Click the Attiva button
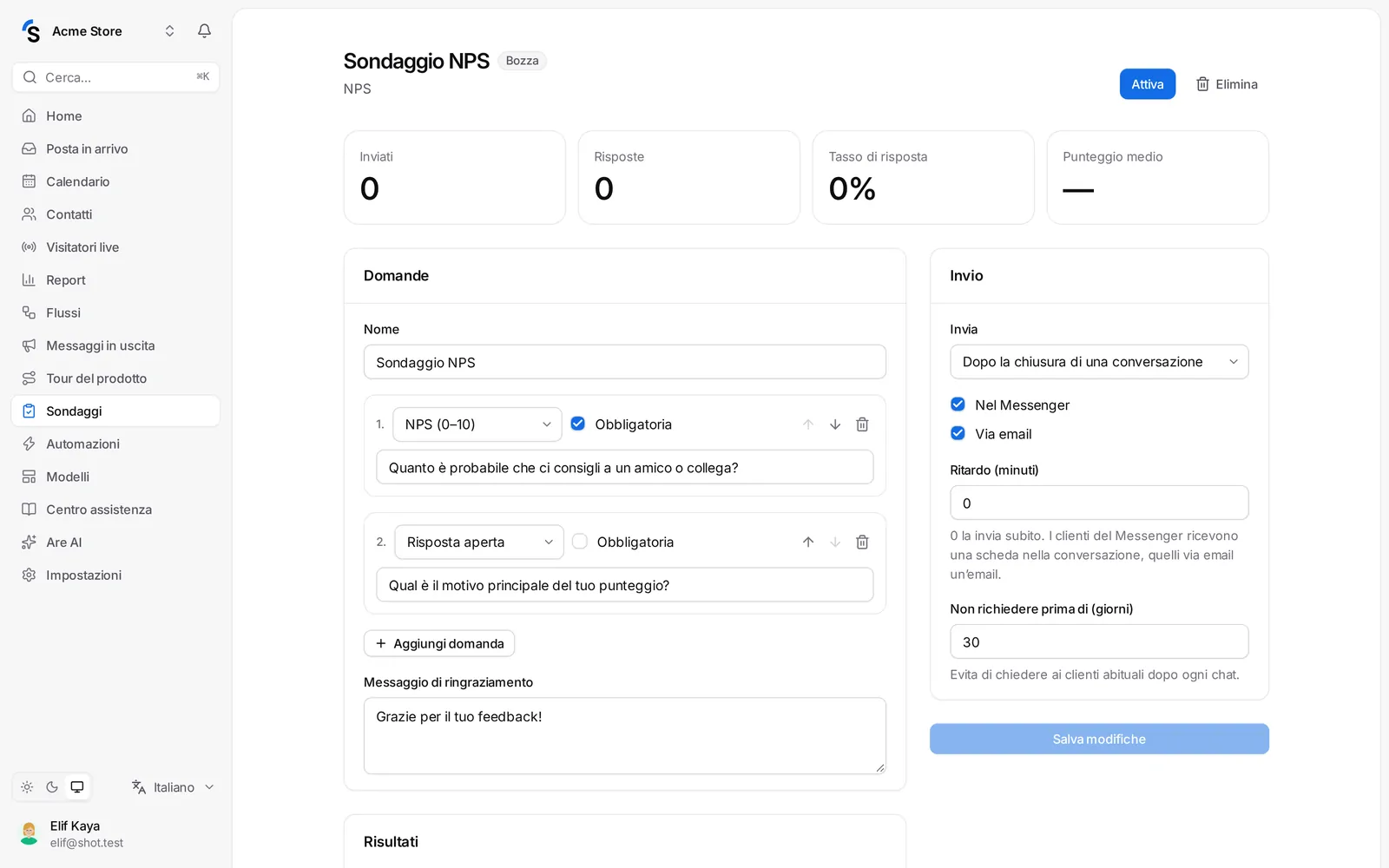The width and height of the screenshot is (1389, 868). [x=1147, y=84]
